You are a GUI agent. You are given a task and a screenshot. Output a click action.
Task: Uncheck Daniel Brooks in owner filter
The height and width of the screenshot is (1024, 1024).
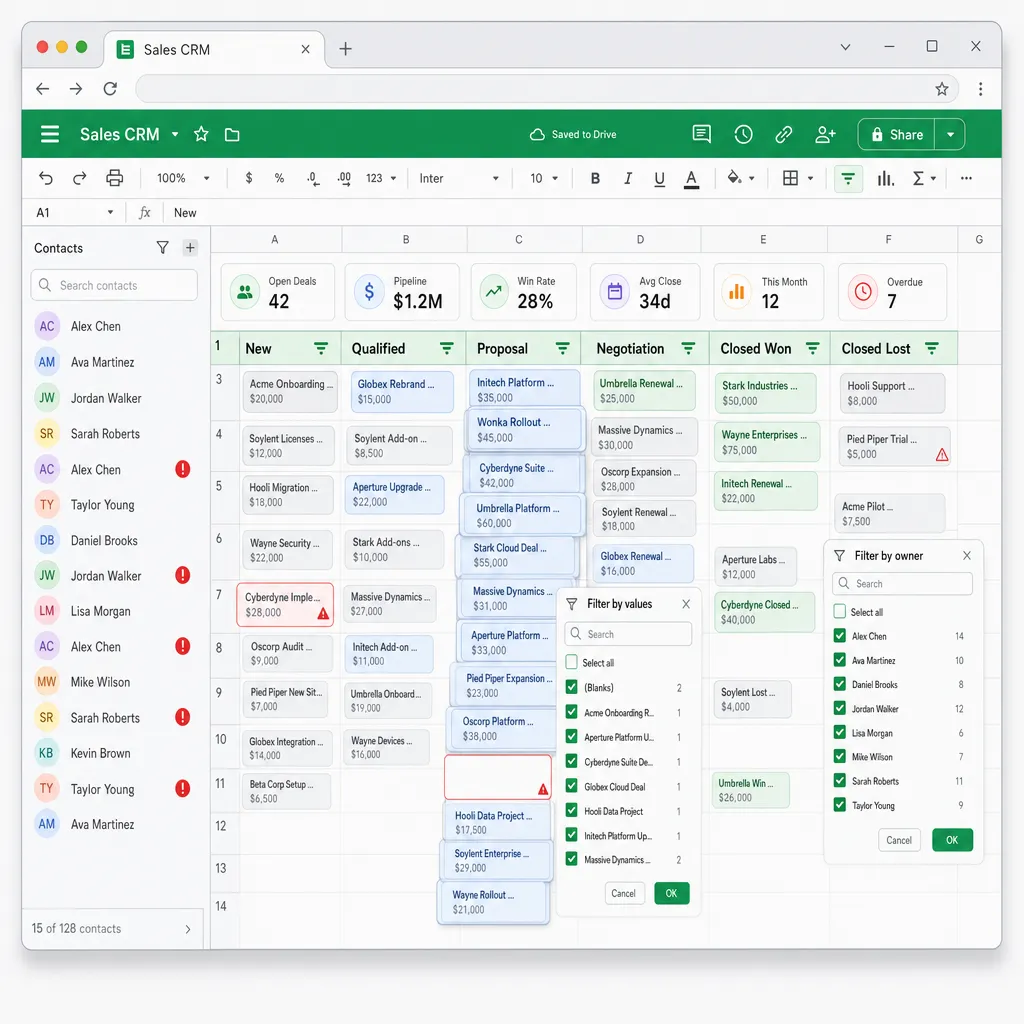(x=840, y=684)
